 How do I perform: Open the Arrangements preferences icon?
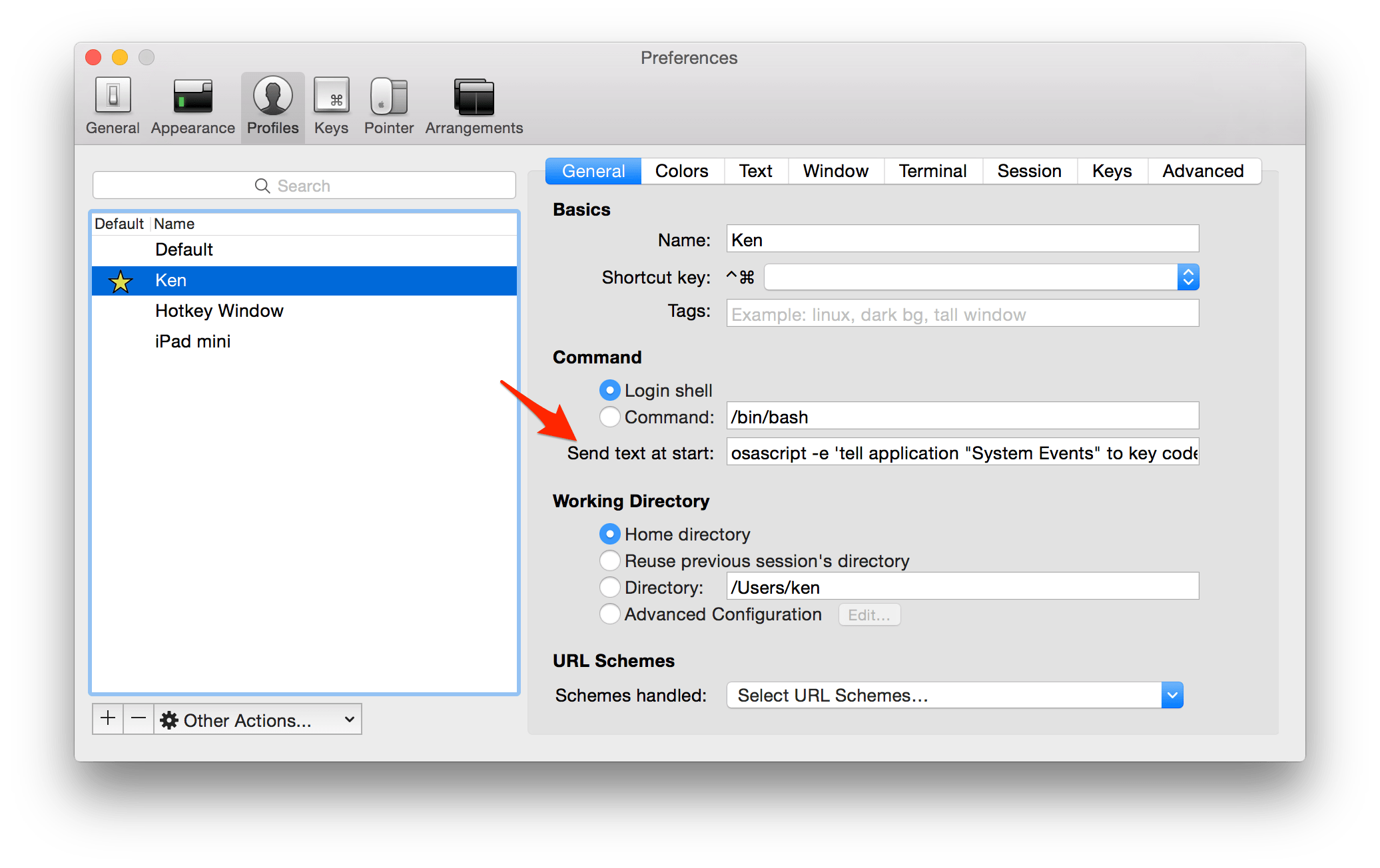pos(474,106)
